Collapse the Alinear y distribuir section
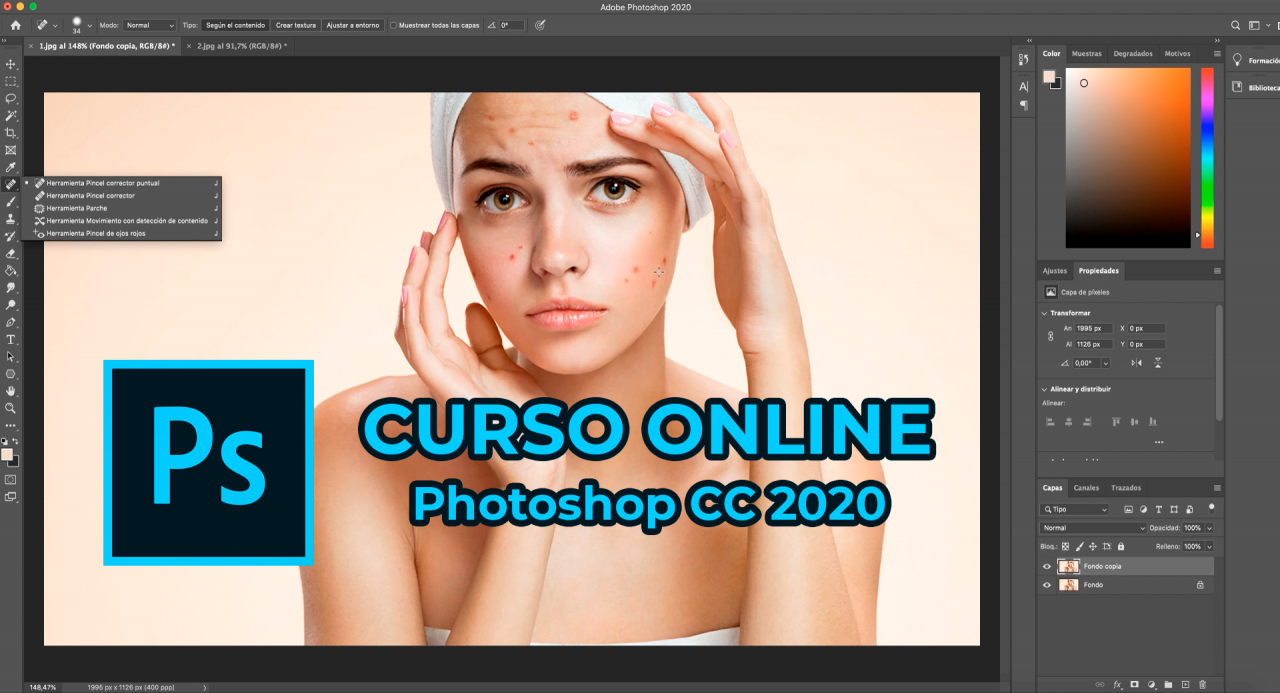Viewport: 1280px width, 693px height. (x=1045, y=389)
